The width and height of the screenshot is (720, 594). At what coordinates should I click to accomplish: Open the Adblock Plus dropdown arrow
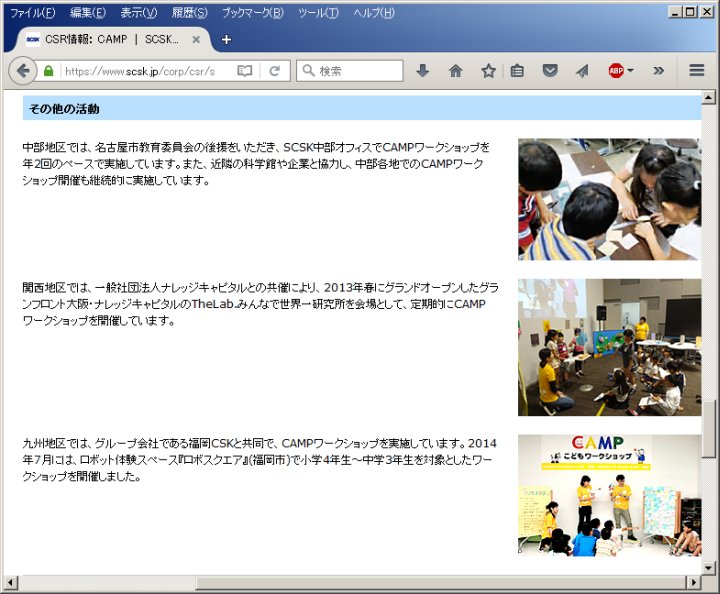[x=630, y=71]
